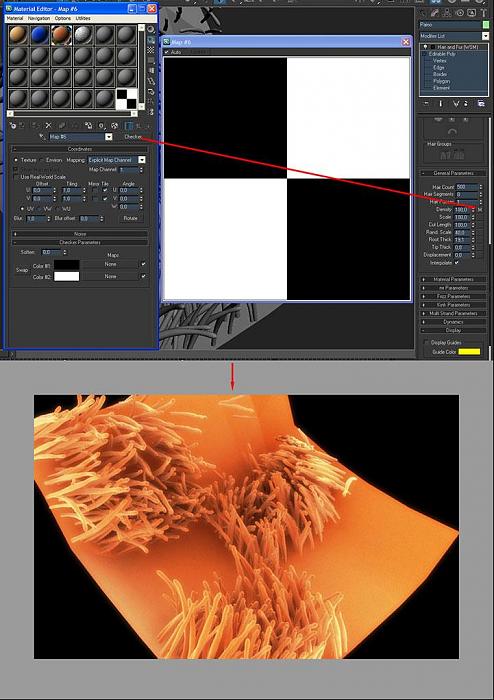This screenshot has height=700, width=494.
Task: Toggle the U Tile checkbox
Action: coord(105,190)
